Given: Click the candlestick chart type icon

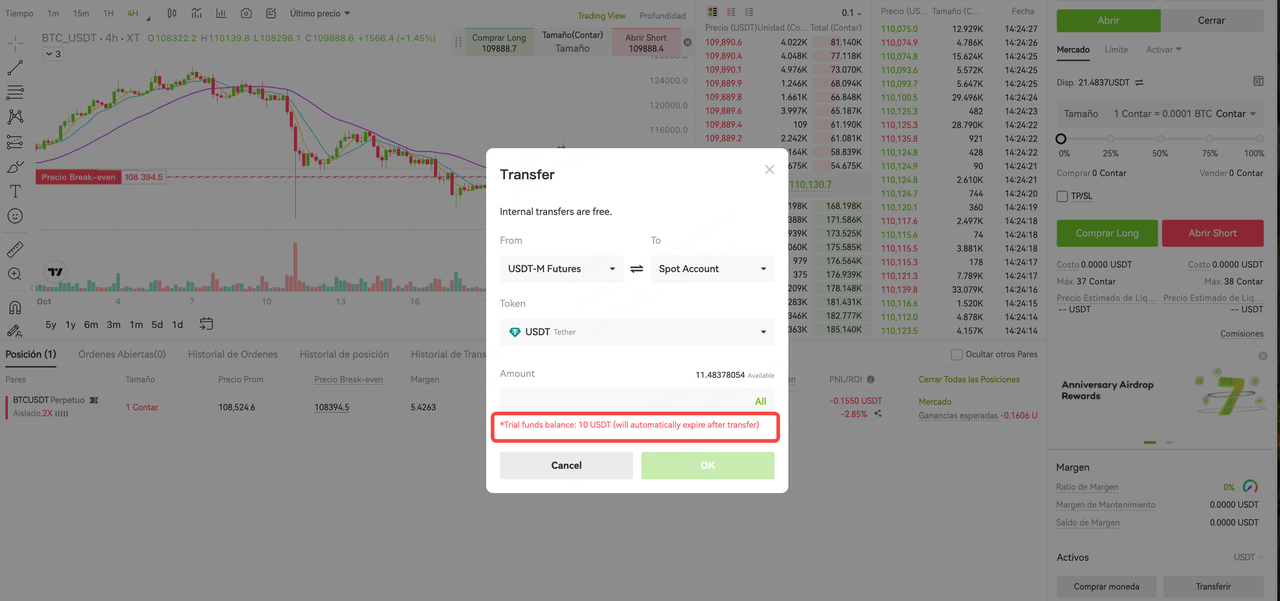Looking at the screenshot, I should (172, 14).
